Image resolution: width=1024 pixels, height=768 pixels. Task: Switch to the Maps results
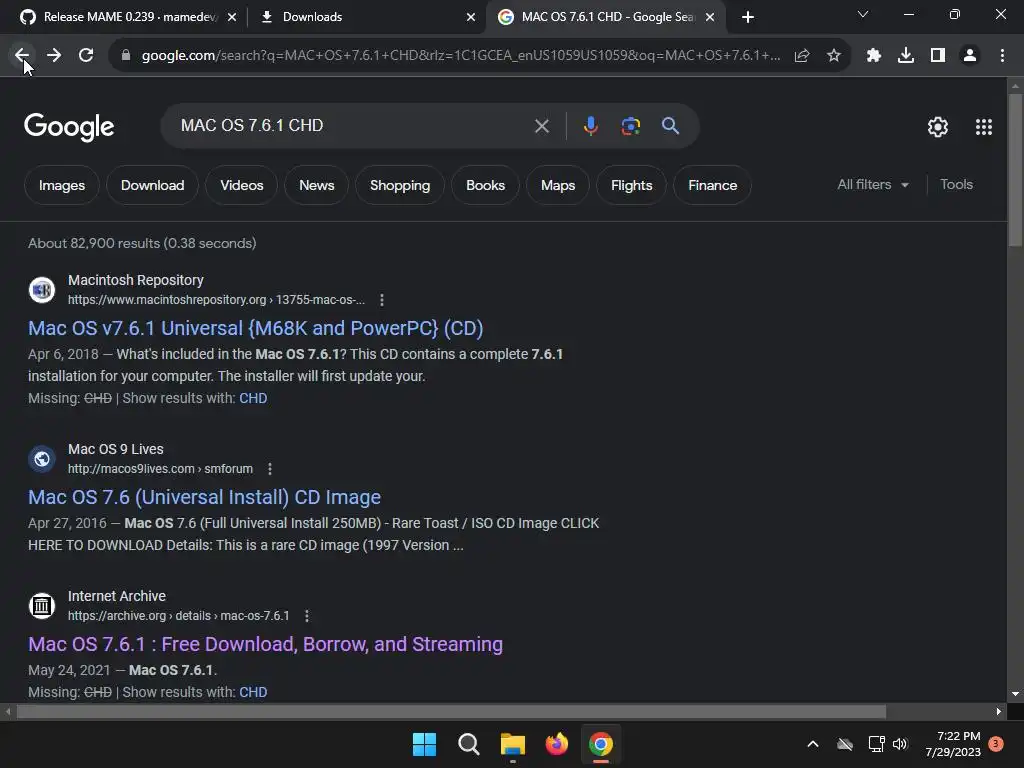point(558,185)
